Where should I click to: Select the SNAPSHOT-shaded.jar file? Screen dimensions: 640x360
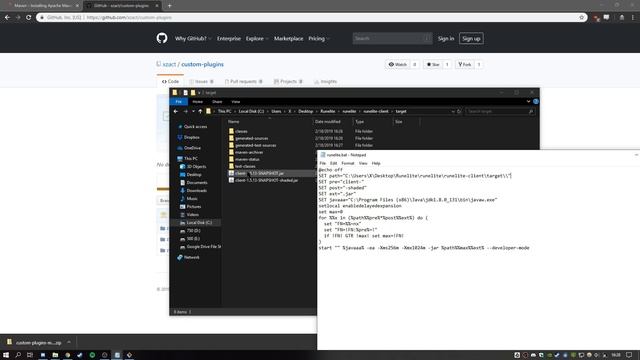pos(266,180)
